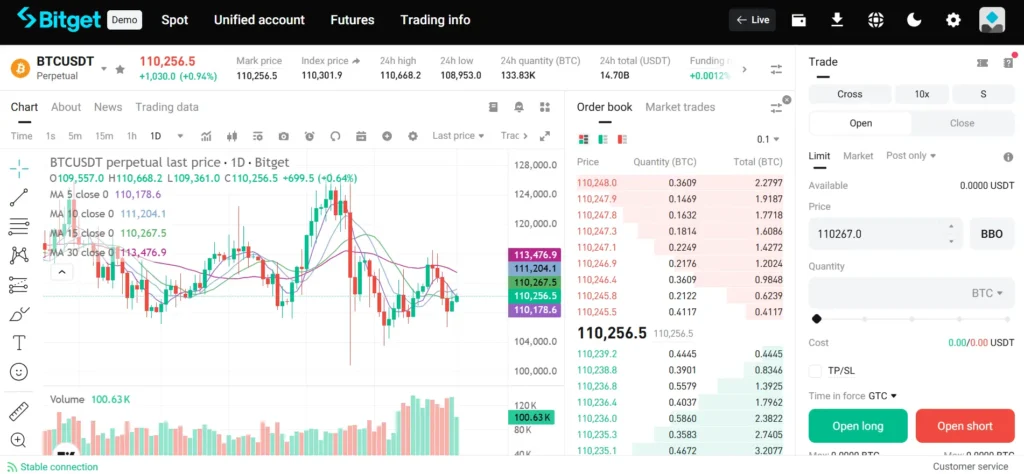Open order book 0.1 precision dropdown
The width and height of the screenshot is (1024, 474).
[769, 139]
